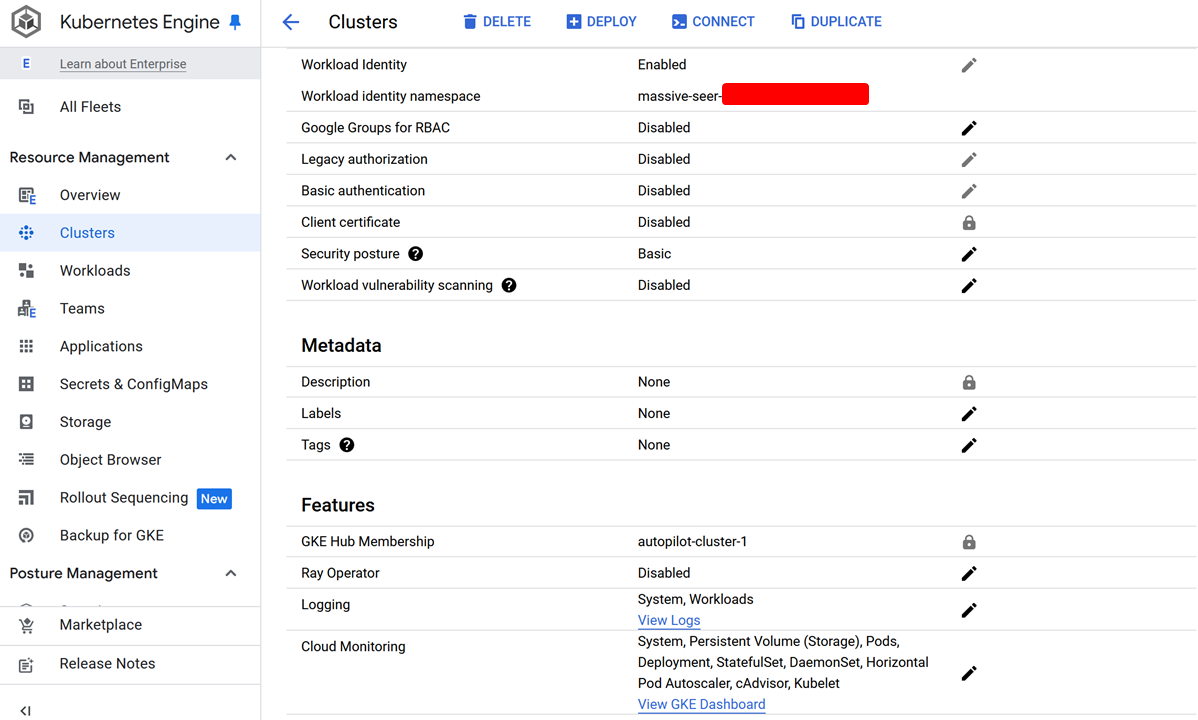Edit the Labels metadata
1198x720 pixels.
click(x=969, y=414)
